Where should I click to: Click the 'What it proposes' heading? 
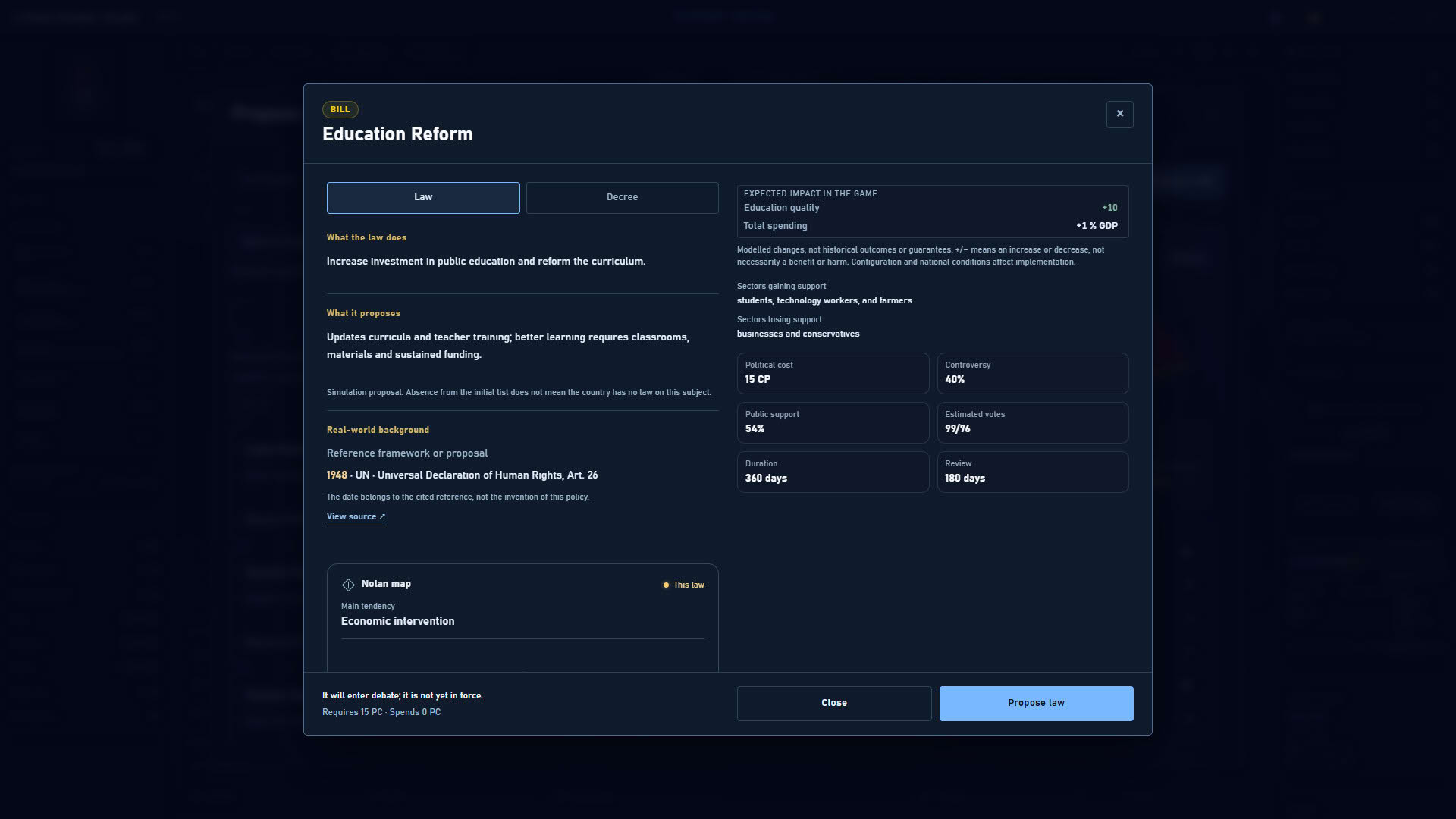(x=363, y=313)
